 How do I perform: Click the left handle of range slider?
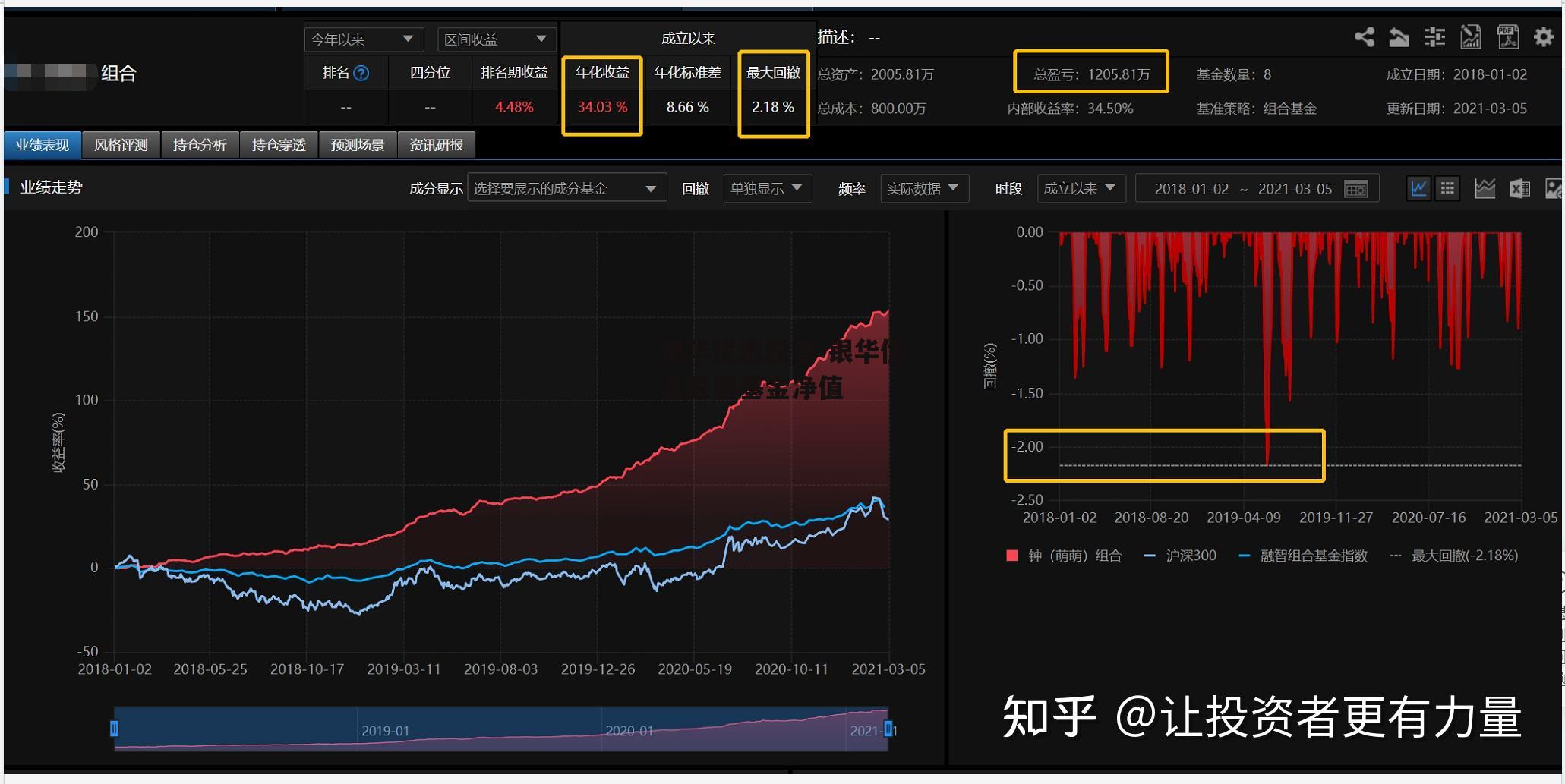click(114, 729)
